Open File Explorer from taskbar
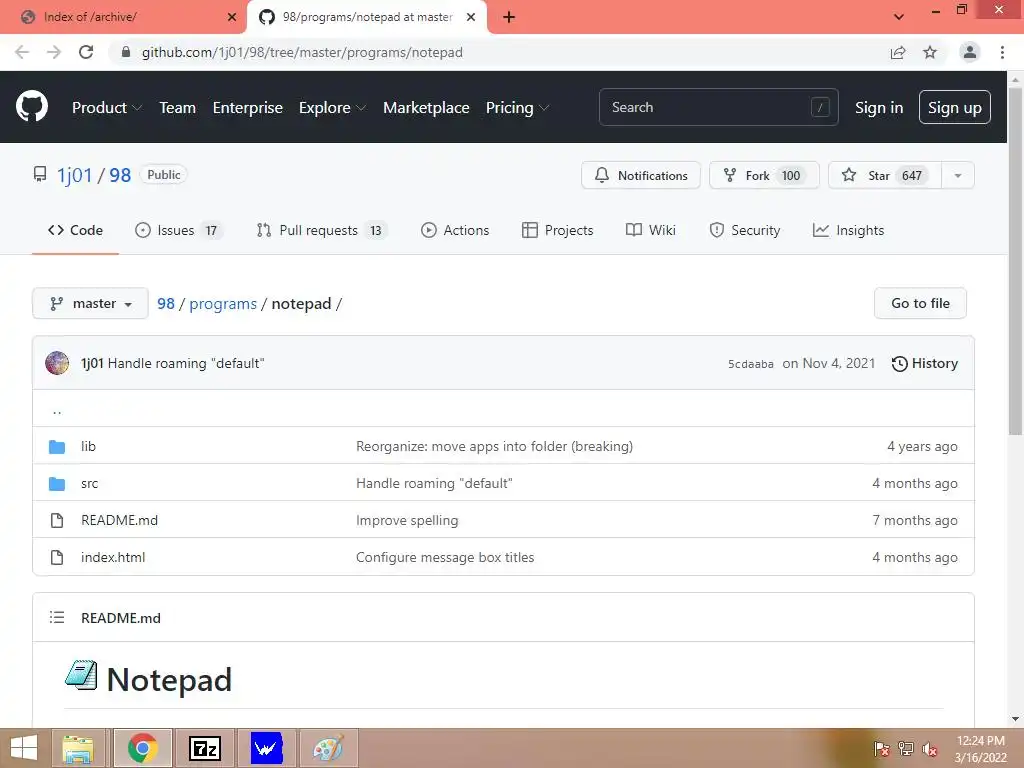 coord(78,748)
